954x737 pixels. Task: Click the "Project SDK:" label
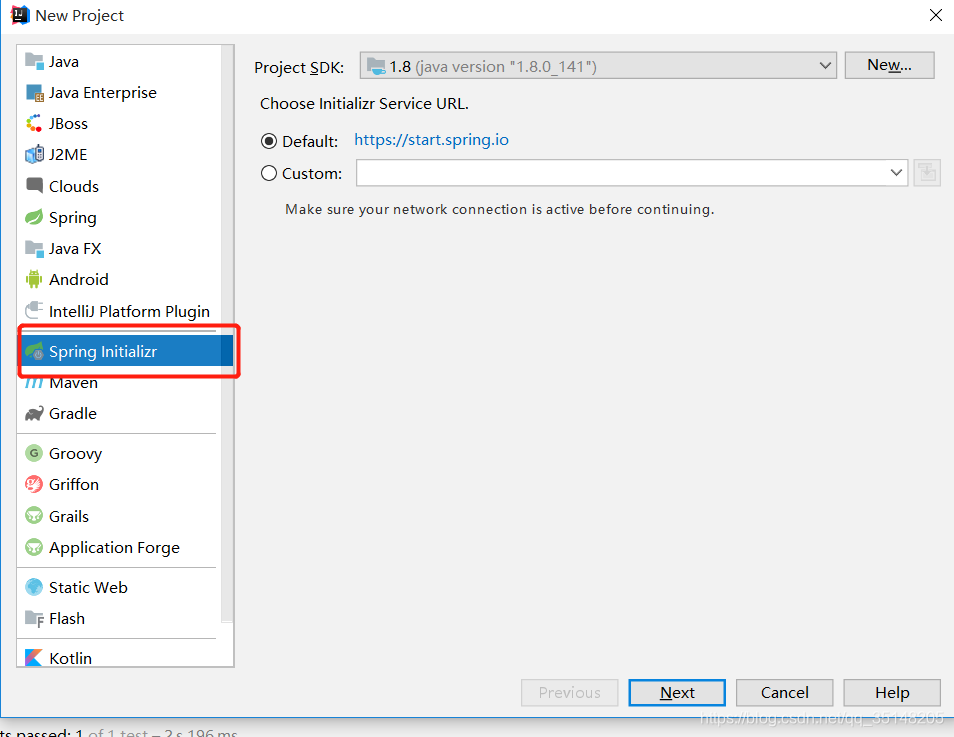tap(299, 67)
